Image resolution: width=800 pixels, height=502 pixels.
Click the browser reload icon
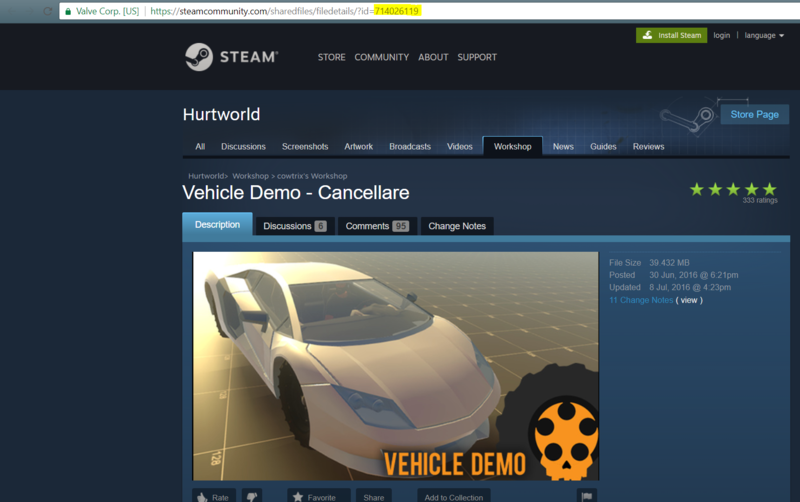pyautogui.click(x=47, y=11)
